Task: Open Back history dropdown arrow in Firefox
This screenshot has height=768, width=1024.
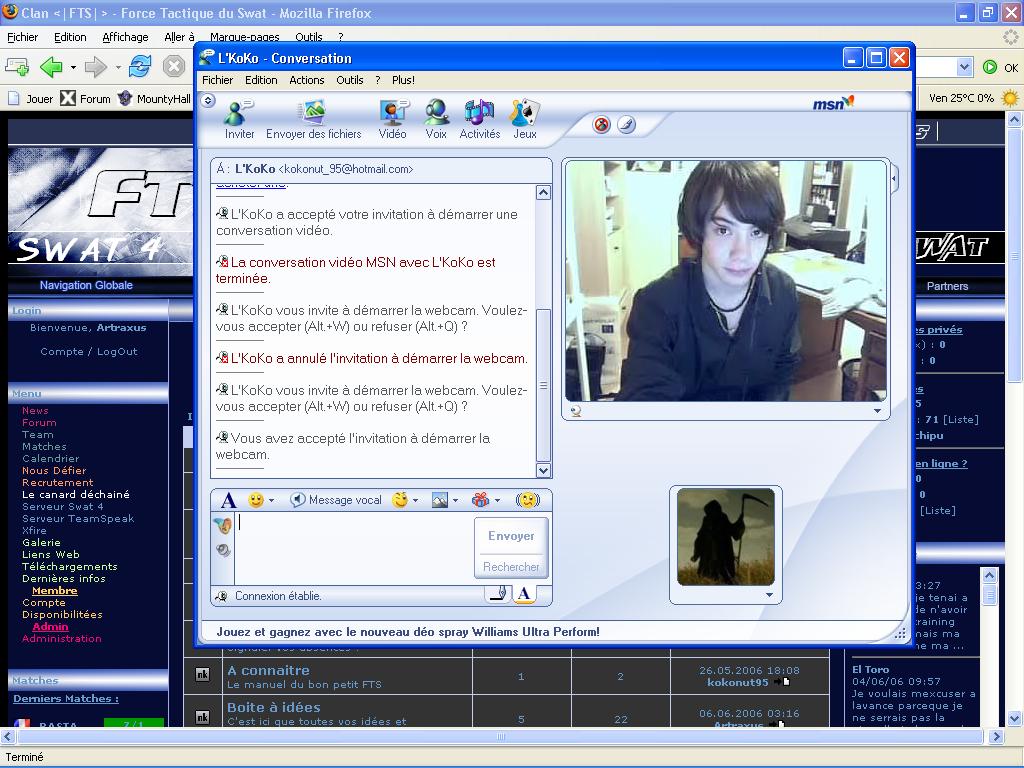Action: click(x=73, y=67)
